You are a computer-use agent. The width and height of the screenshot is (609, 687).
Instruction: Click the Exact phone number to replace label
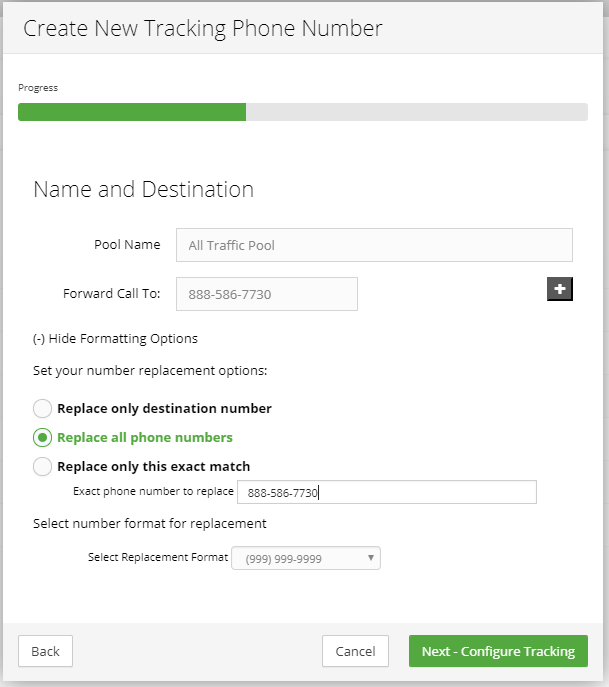[153, 492]
